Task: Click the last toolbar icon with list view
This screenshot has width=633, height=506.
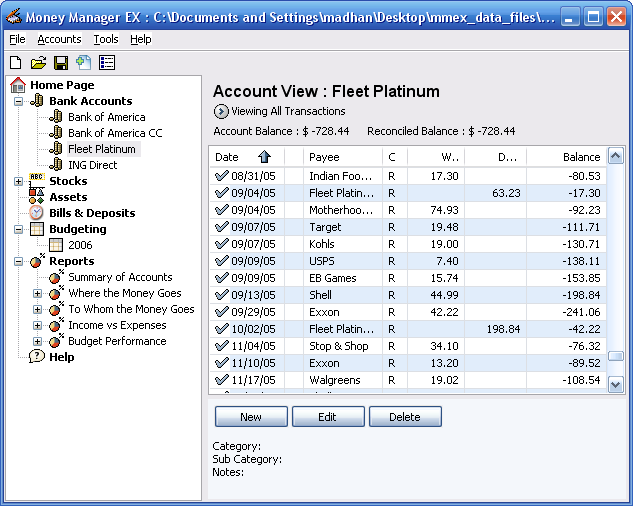Action: tap(107, 63)
